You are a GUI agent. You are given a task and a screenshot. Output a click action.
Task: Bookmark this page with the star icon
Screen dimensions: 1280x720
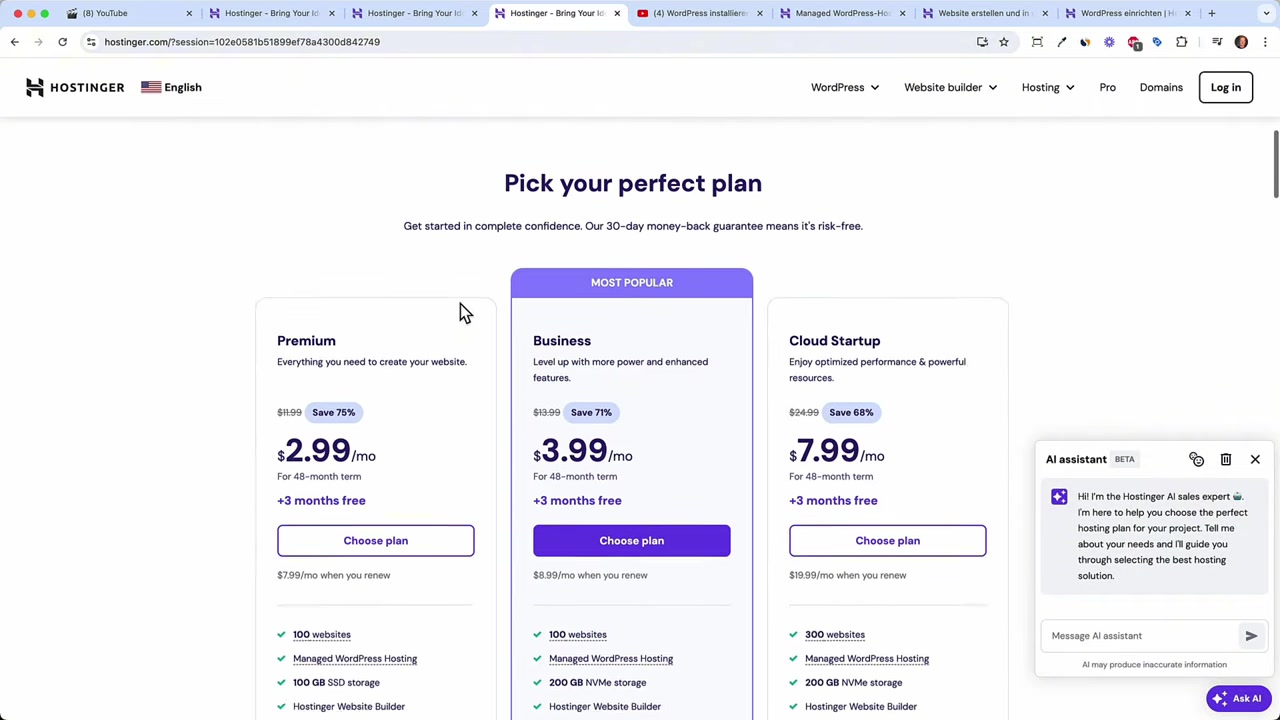coord(1004,42)
